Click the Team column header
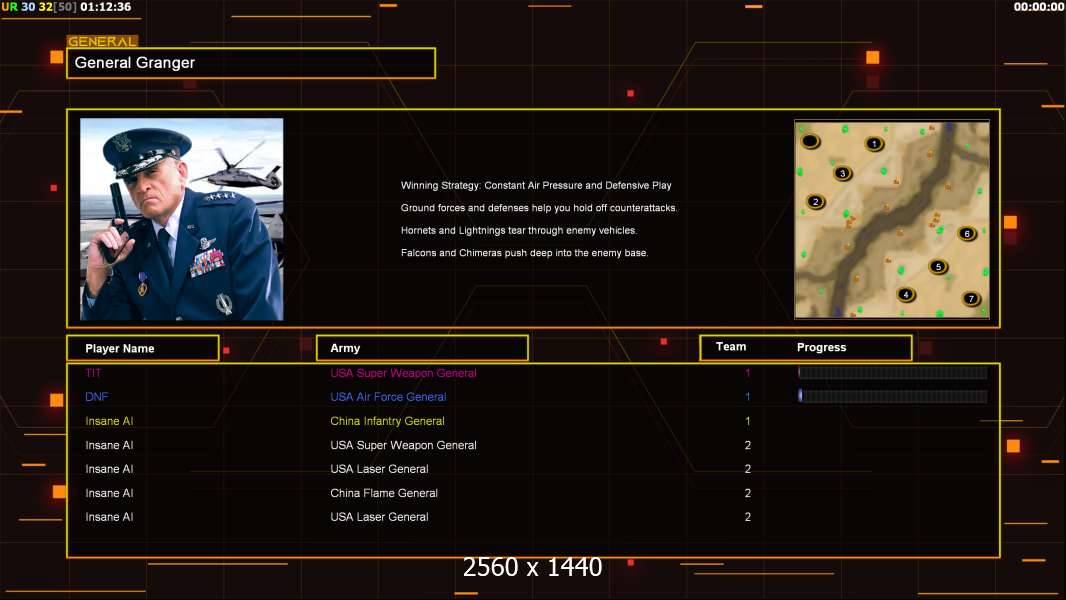This screenshot has width=1066, height=600. click(x=731, y=347)
